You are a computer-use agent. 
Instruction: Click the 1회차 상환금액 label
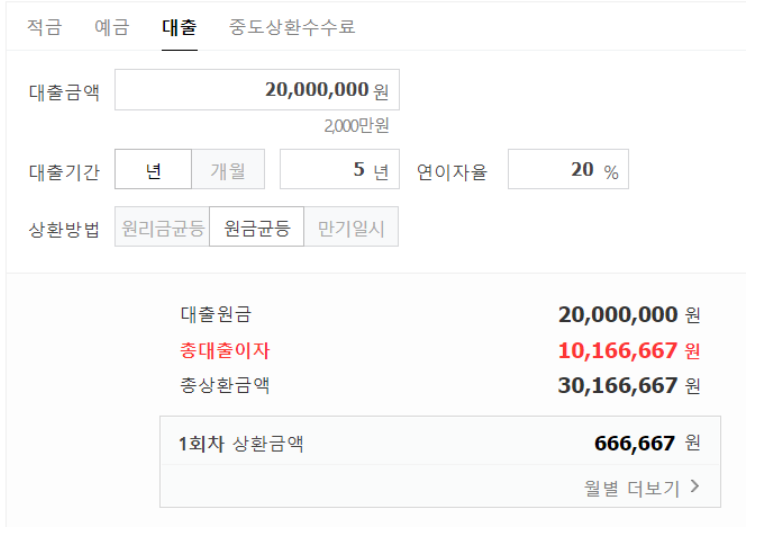click(241, 444)
